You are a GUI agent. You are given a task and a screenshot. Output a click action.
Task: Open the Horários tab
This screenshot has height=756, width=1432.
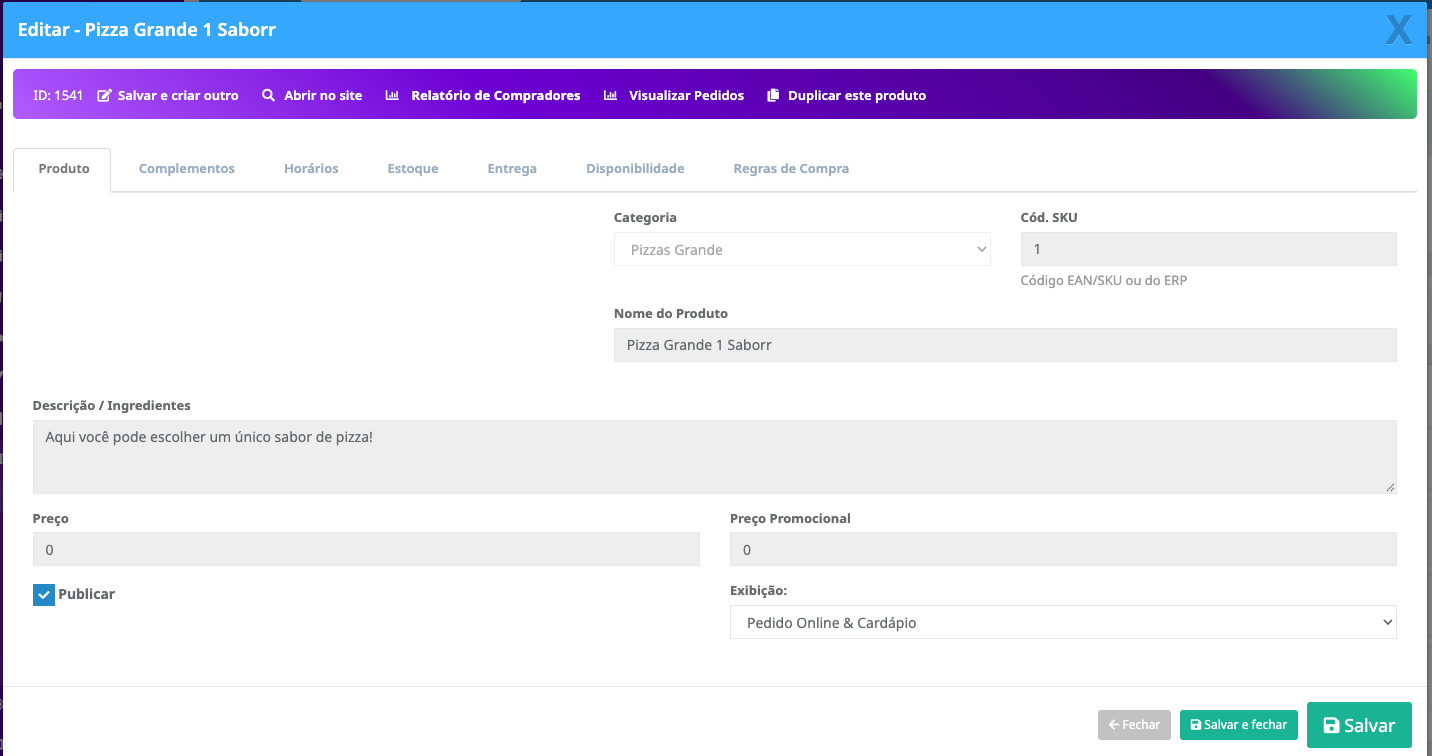[x=311, y=169]
